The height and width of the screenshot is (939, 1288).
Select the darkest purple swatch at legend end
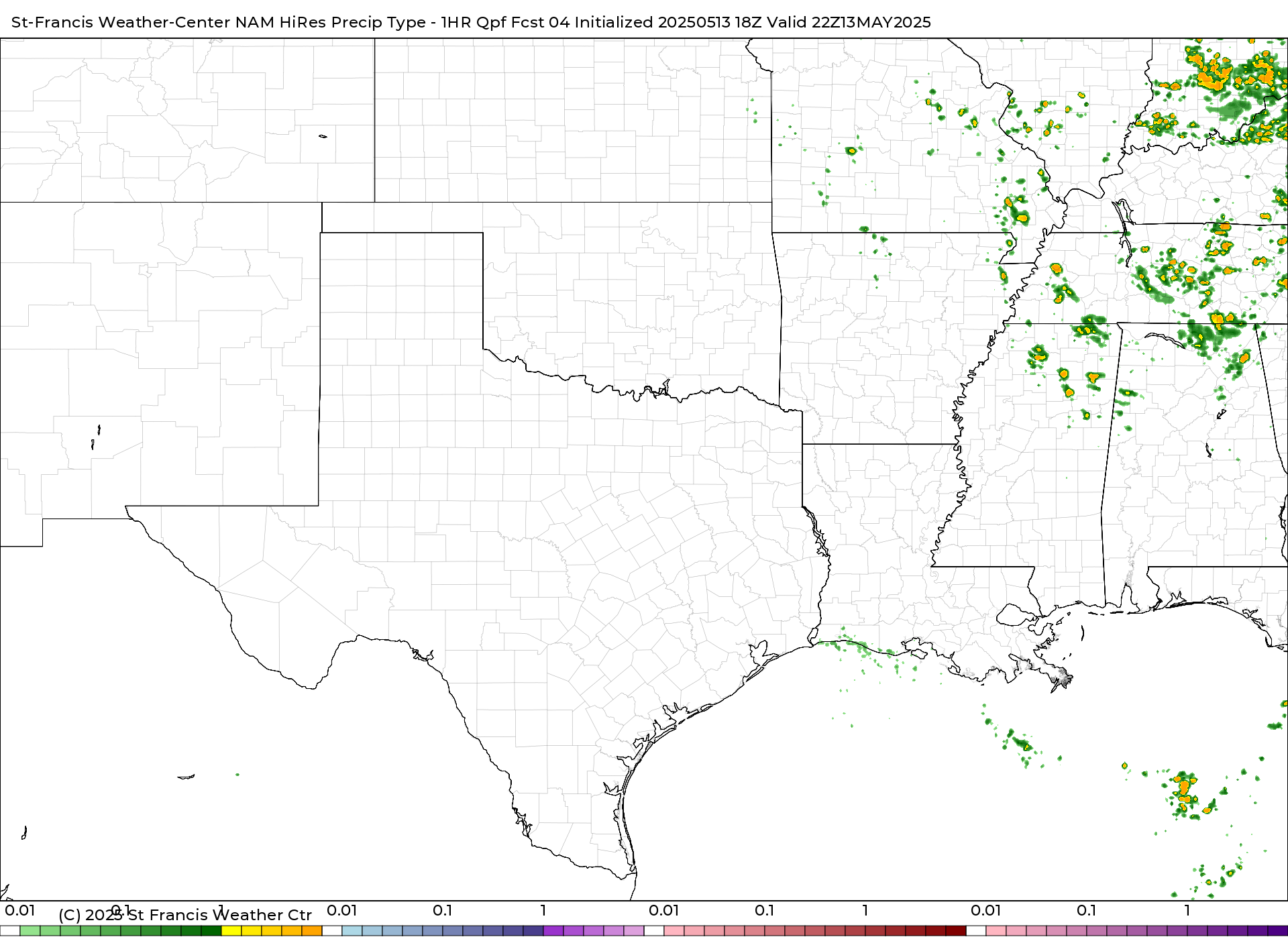click(1278, 931)
